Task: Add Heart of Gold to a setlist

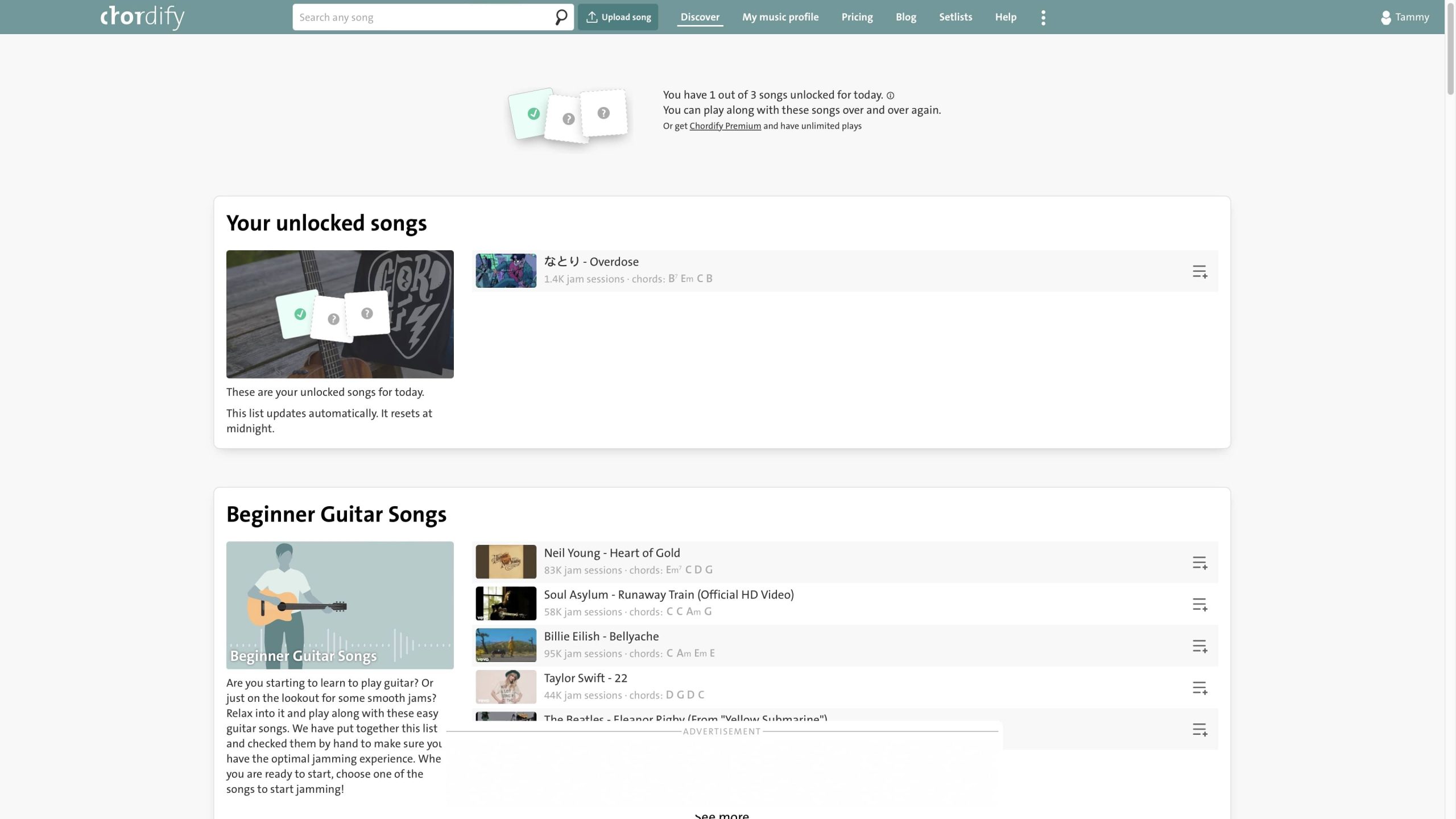Action: 1199,562
